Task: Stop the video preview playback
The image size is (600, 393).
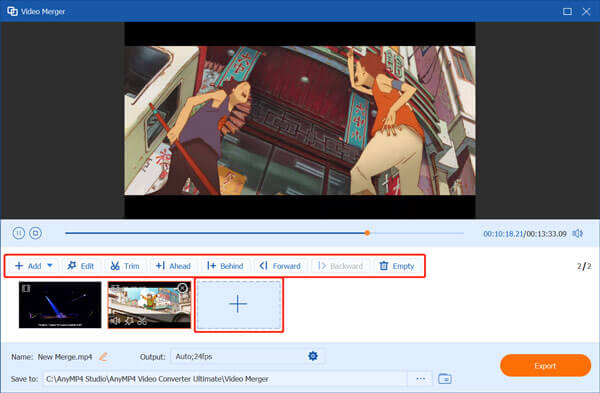Action: click(x=36, y=233)
